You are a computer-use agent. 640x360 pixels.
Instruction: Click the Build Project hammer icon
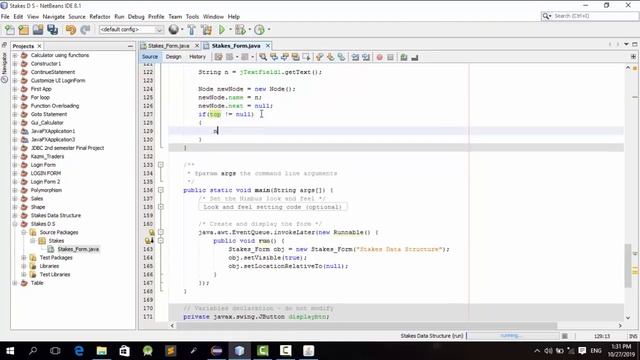pos(191,30)
